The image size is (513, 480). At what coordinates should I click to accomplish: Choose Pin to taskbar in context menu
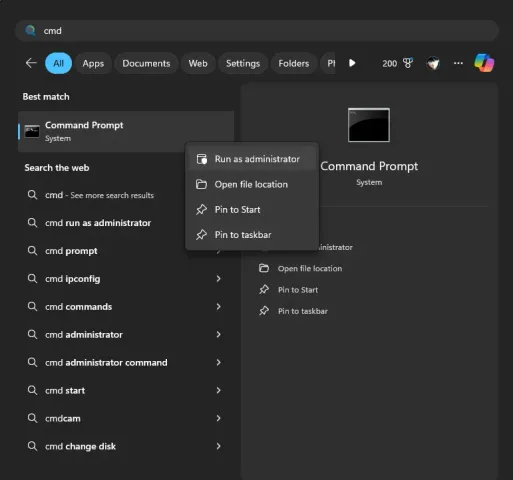click(x=252, y=235)
